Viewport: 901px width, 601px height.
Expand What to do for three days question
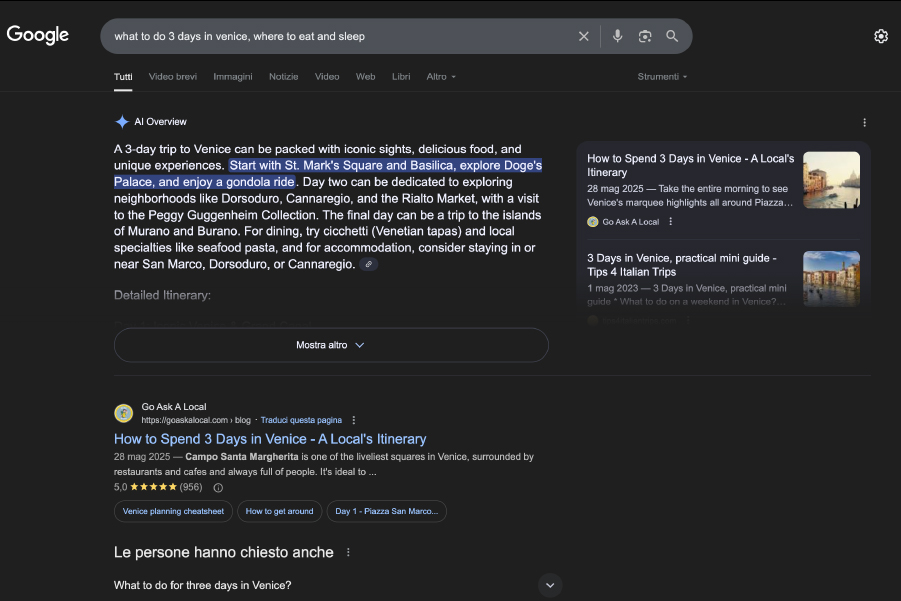(x=337, y=585)
